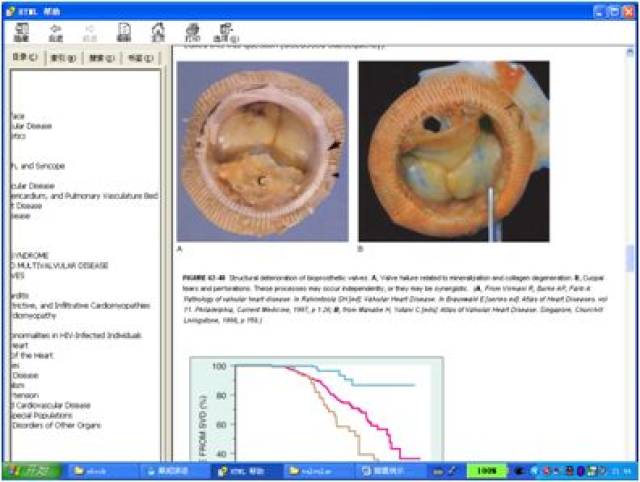Click the Hide toolbar icon
The width and height of the screenshot is (640, 482).
[x=21, y=32]
